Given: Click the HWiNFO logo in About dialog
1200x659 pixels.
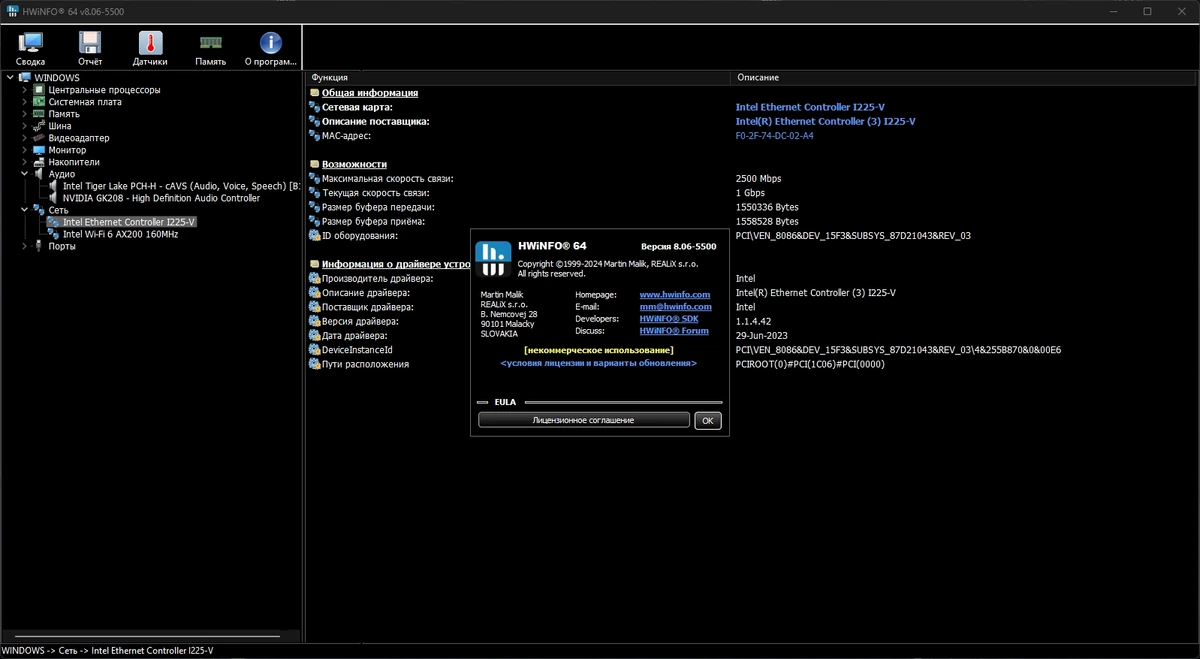Looking at the screenshot, I should [493, 258].
